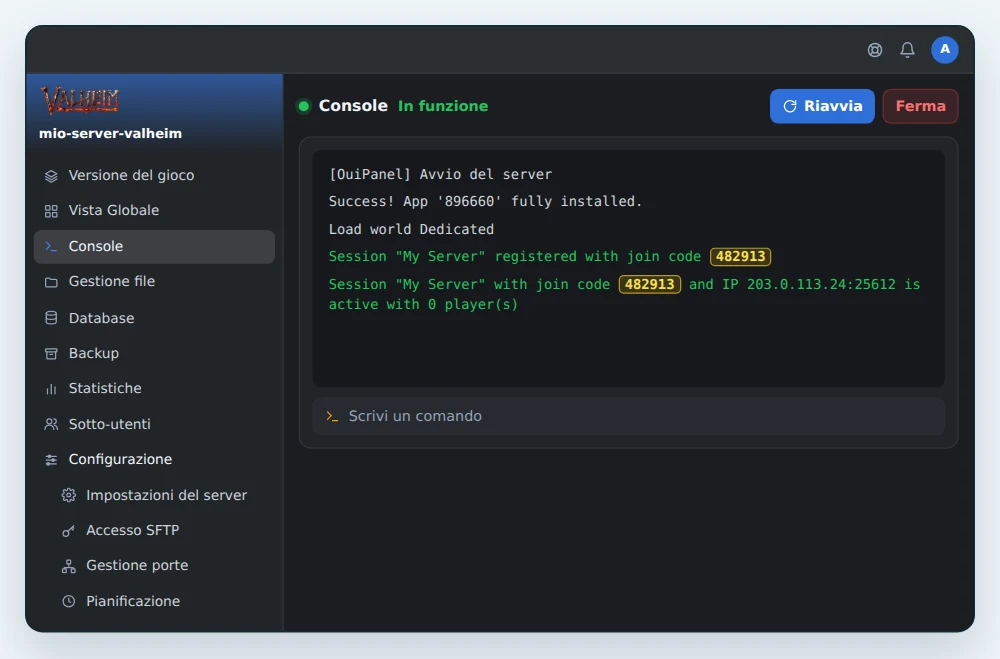
Task: Click the bar chart icon beside Statistiche
Action: coord(51,389)
